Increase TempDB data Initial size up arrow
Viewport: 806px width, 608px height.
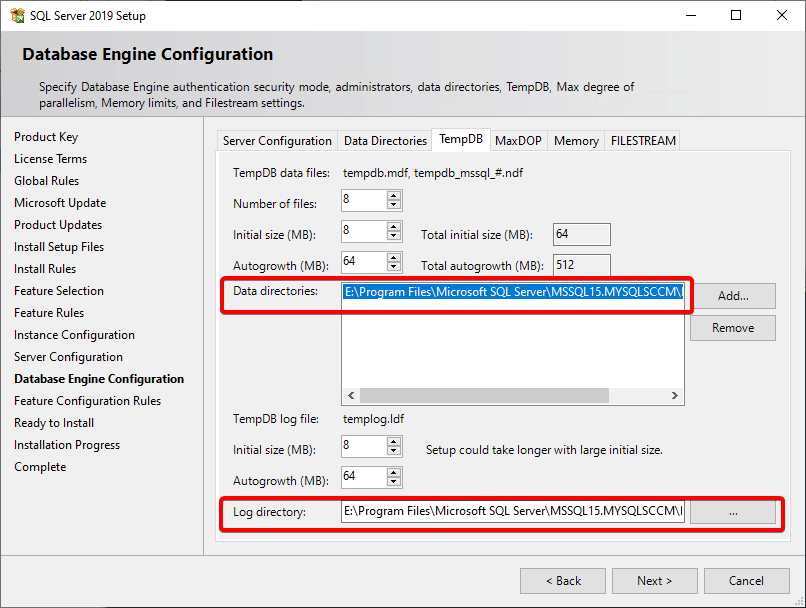pos(394,227)
